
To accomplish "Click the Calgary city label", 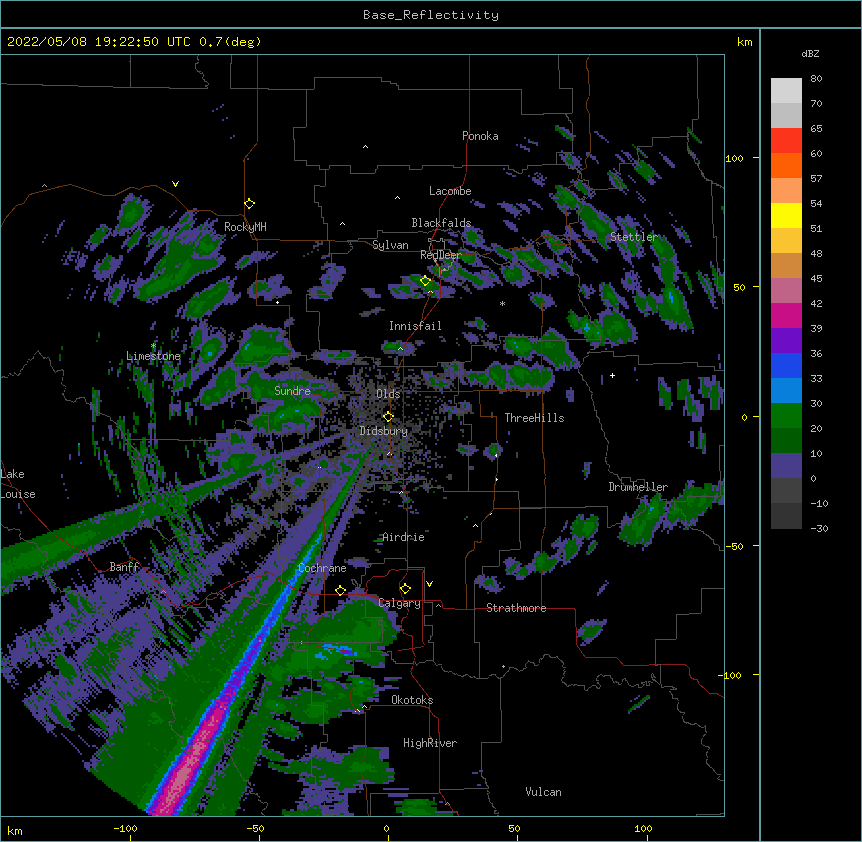I will 400,603.
